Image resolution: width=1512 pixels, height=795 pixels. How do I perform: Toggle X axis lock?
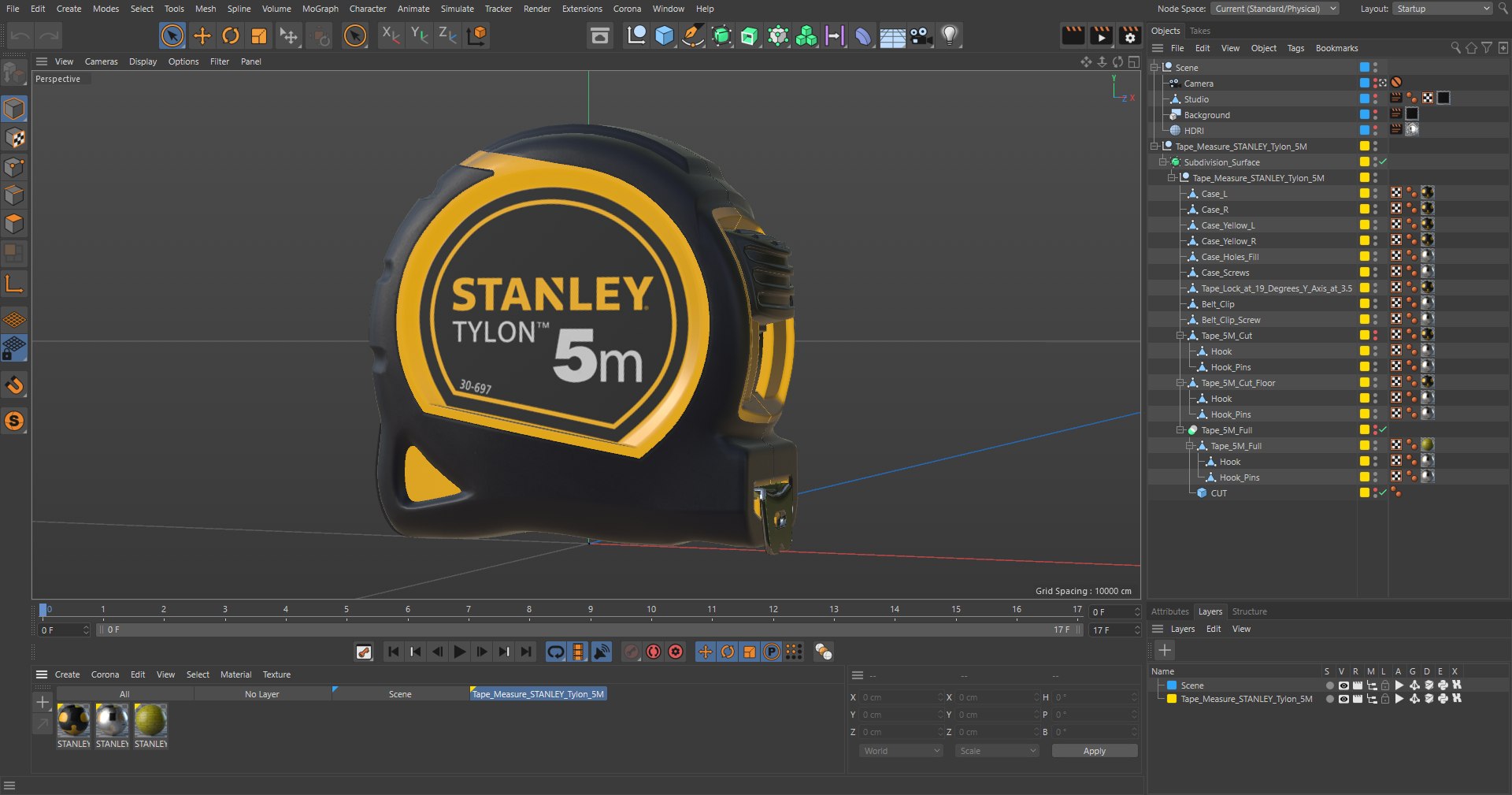point(391,35)
